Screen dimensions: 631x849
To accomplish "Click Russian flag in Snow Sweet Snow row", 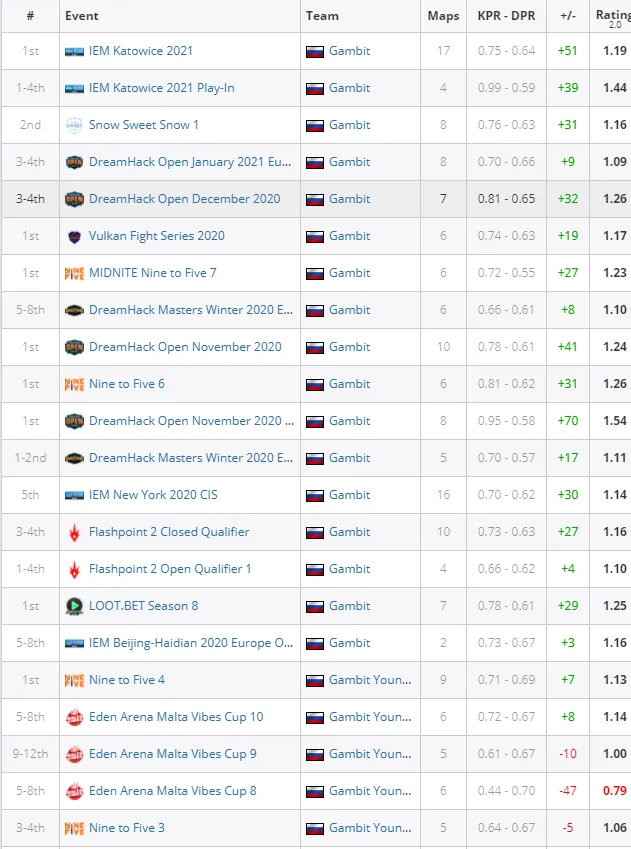I will coord(315,126).
